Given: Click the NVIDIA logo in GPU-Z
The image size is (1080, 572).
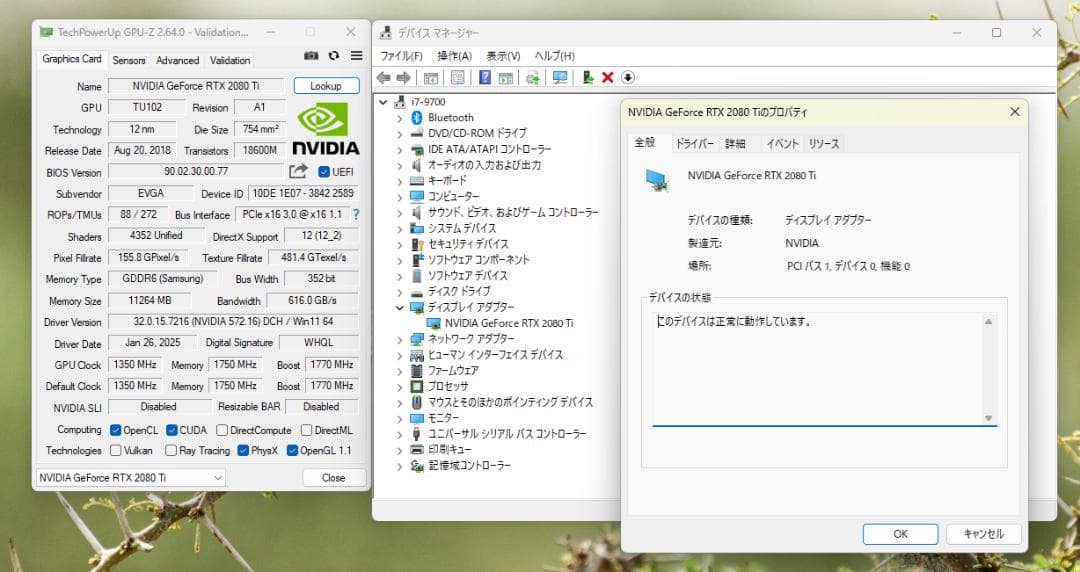Looking at the screenshot, I should (x=326, y=129).
